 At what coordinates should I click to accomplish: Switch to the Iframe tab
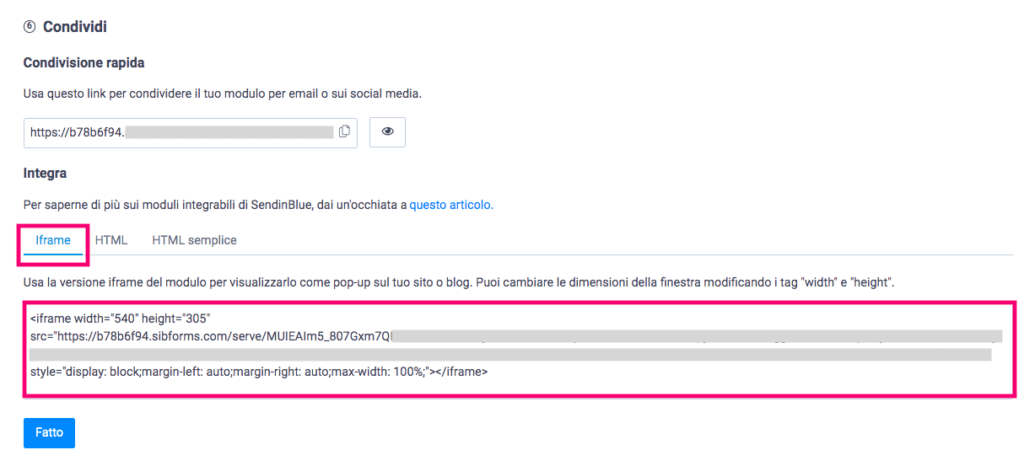53,240
